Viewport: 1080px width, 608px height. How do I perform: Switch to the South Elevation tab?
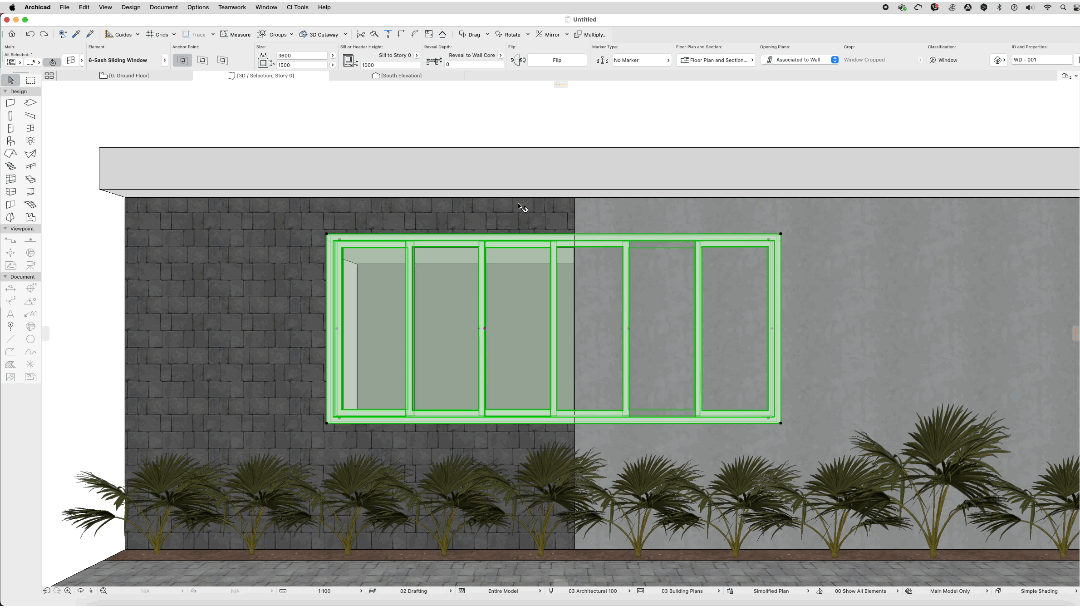pos(397,76)
